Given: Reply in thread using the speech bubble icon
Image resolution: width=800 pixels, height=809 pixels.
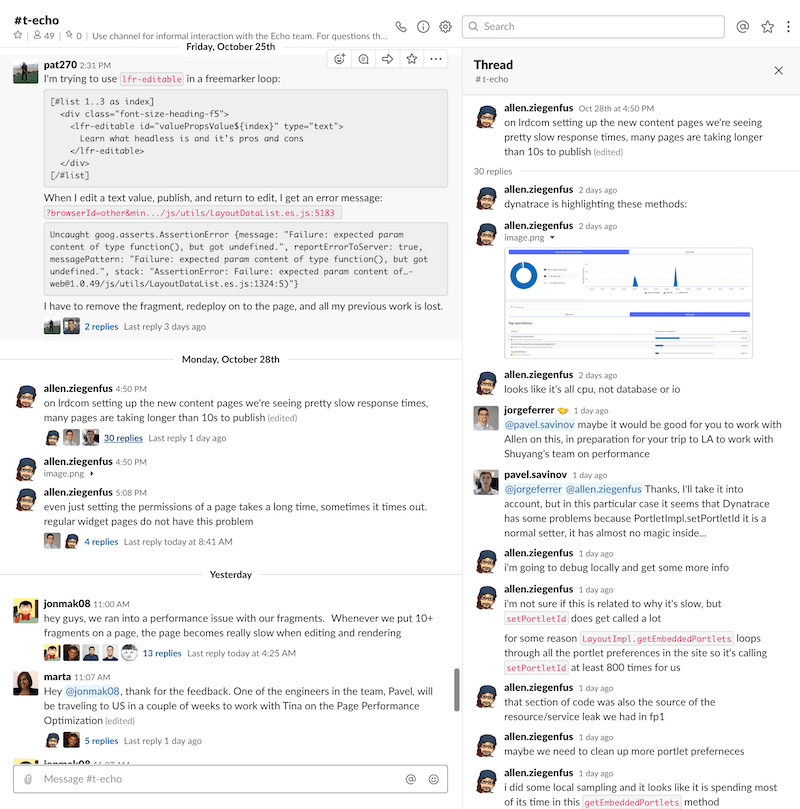Looking at the screenshot, I should tap(366, 60).
